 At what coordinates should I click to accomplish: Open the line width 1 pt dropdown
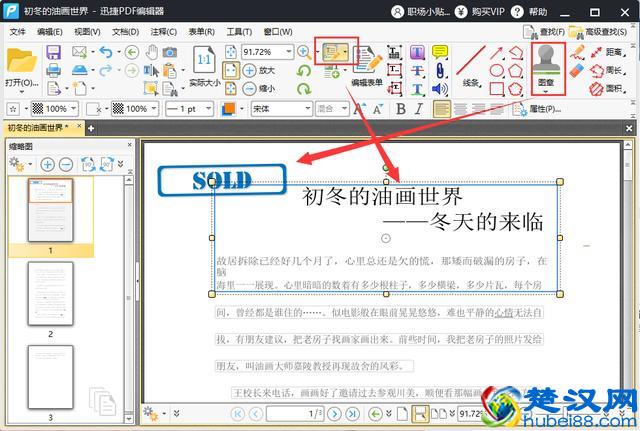[x=209, y=109]
